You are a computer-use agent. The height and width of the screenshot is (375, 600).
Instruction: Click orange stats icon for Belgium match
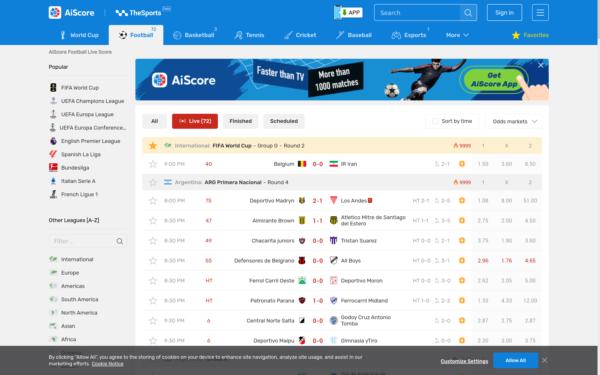coord(462,164)
